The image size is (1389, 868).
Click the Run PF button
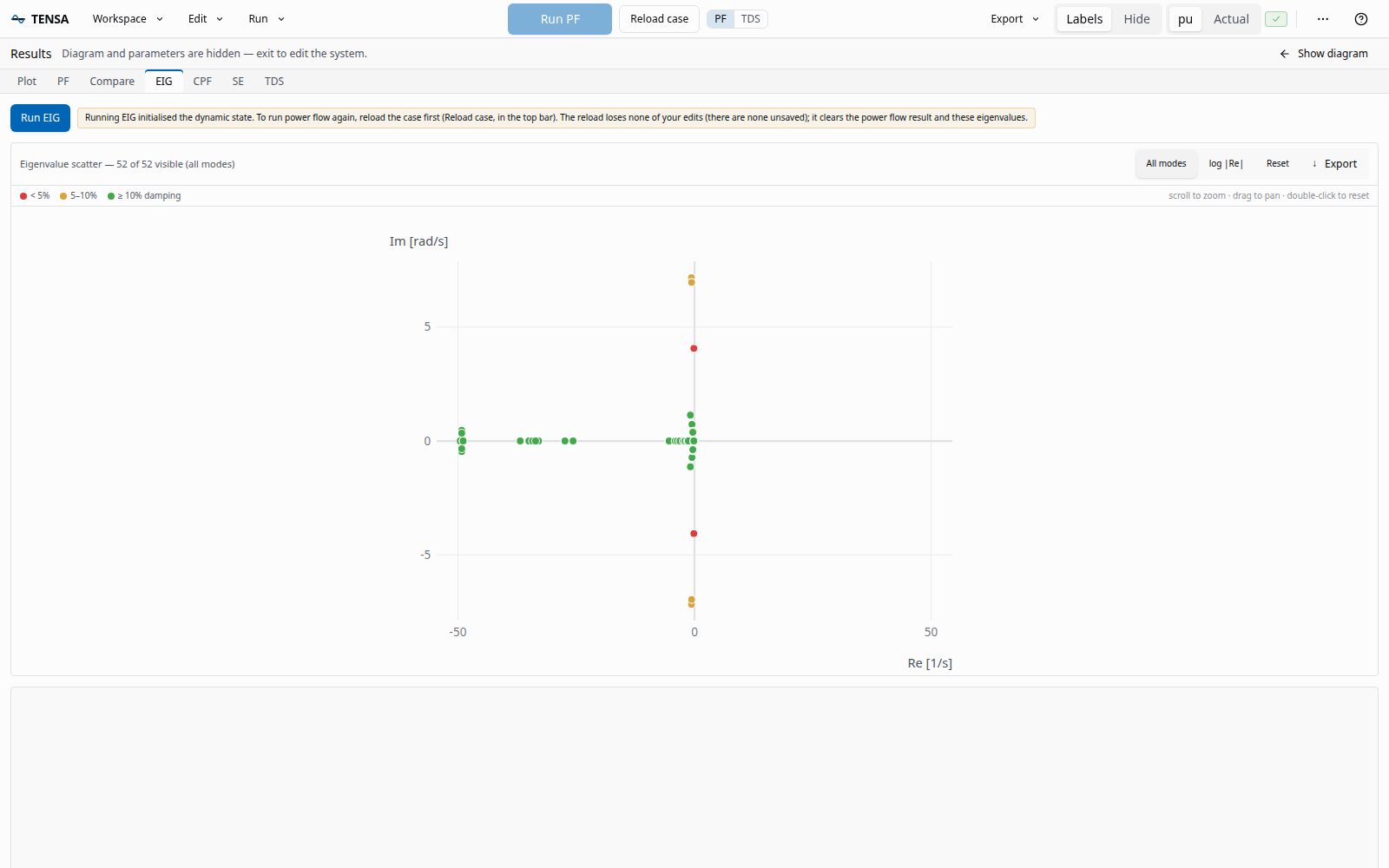pos(560,19)
